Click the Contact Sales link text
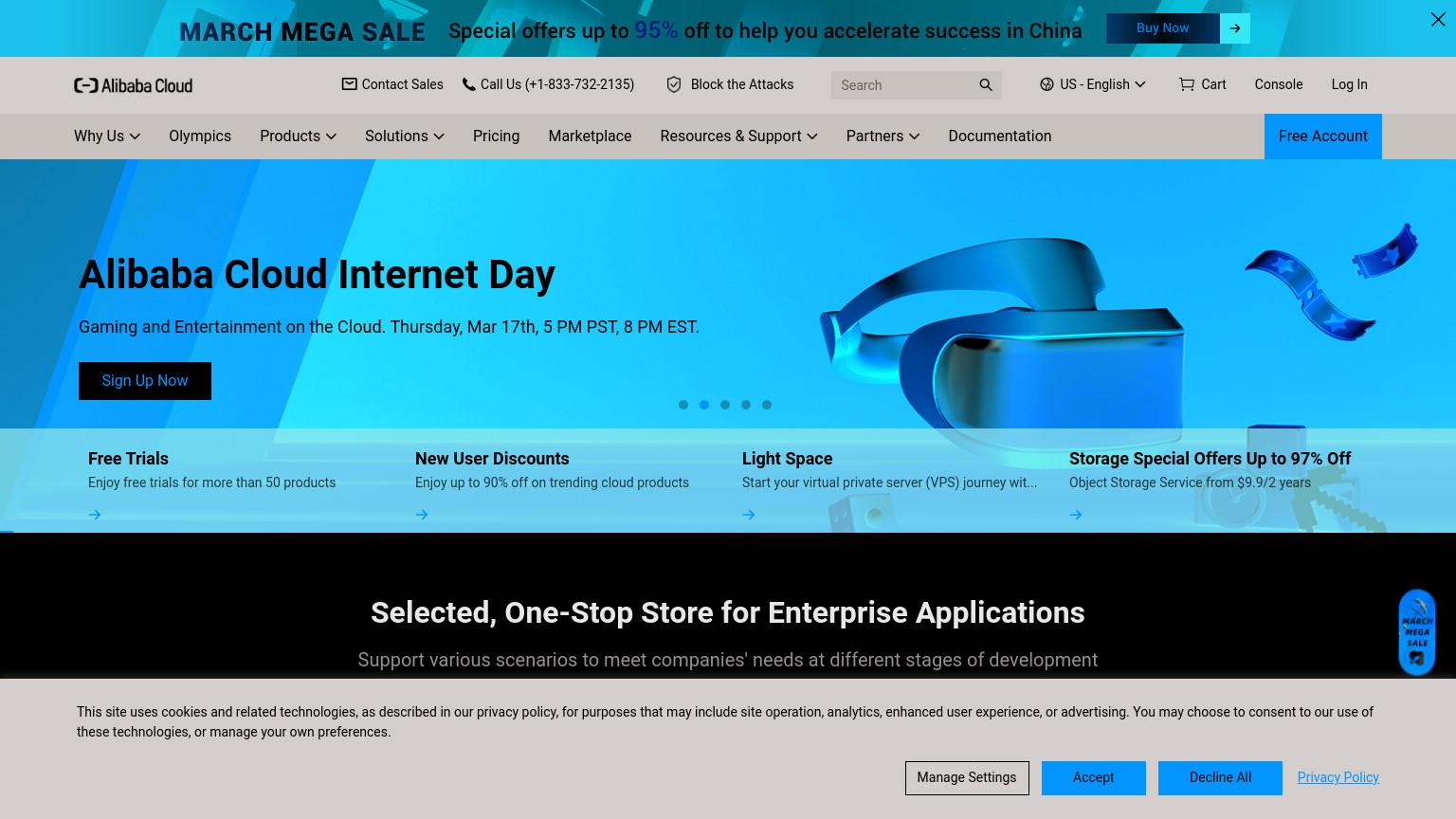 tap(402, 84)
